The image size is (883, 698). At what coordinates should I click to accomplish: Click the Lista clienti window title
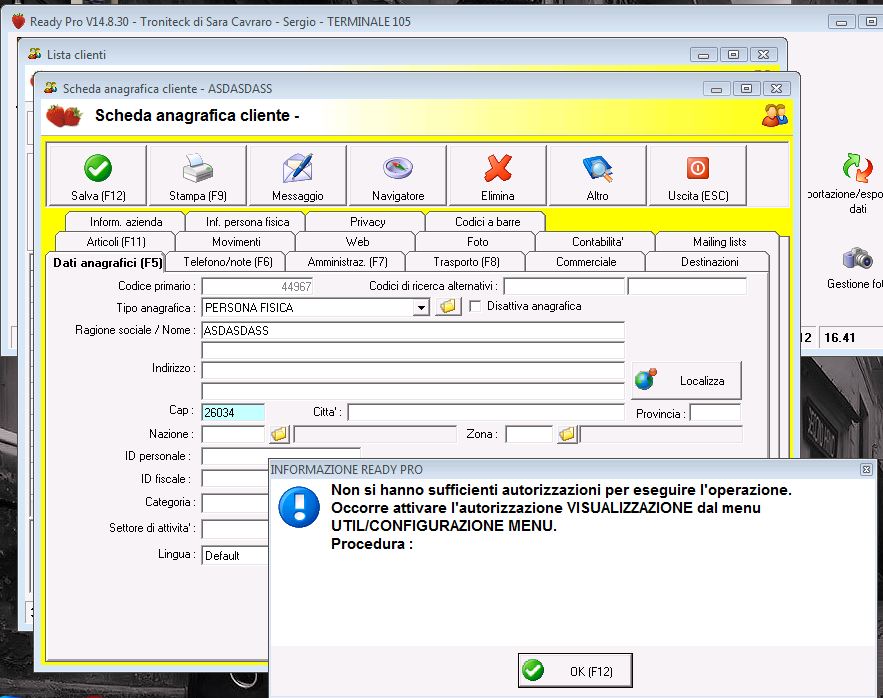coord(76,55)
